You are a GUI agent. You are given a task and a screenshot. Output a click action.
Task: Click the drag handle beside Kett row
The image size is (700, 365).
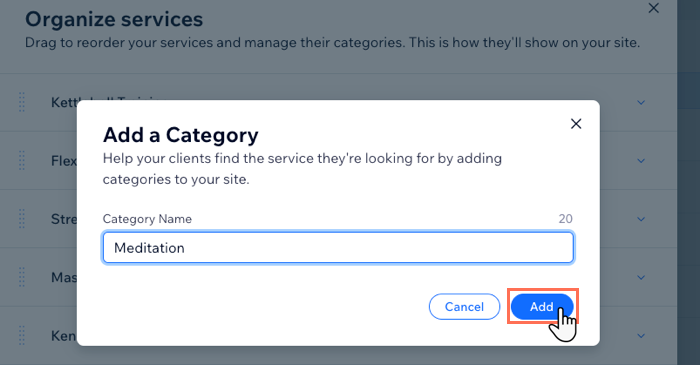coord(22,102)
